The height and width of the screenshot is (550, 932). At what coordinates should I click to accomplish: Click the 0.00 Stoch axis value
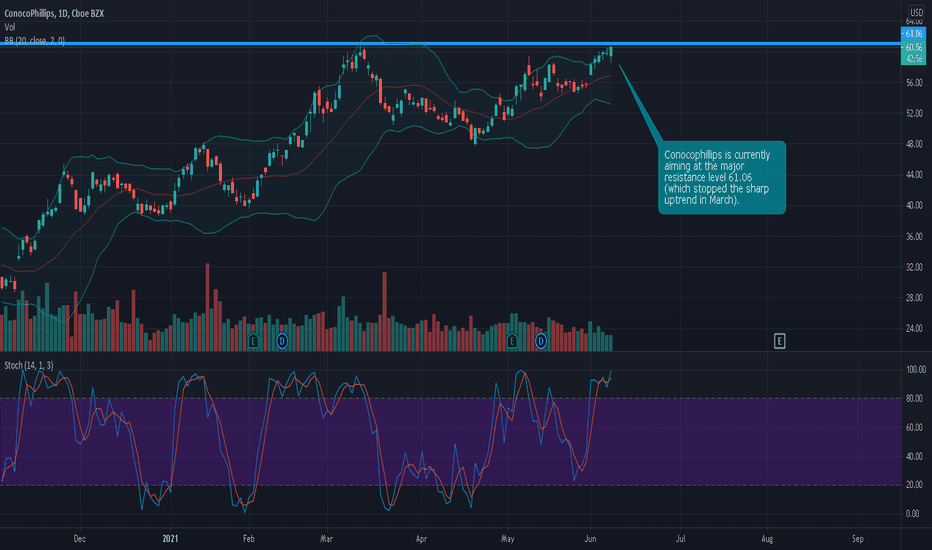(x=913, y=514)
